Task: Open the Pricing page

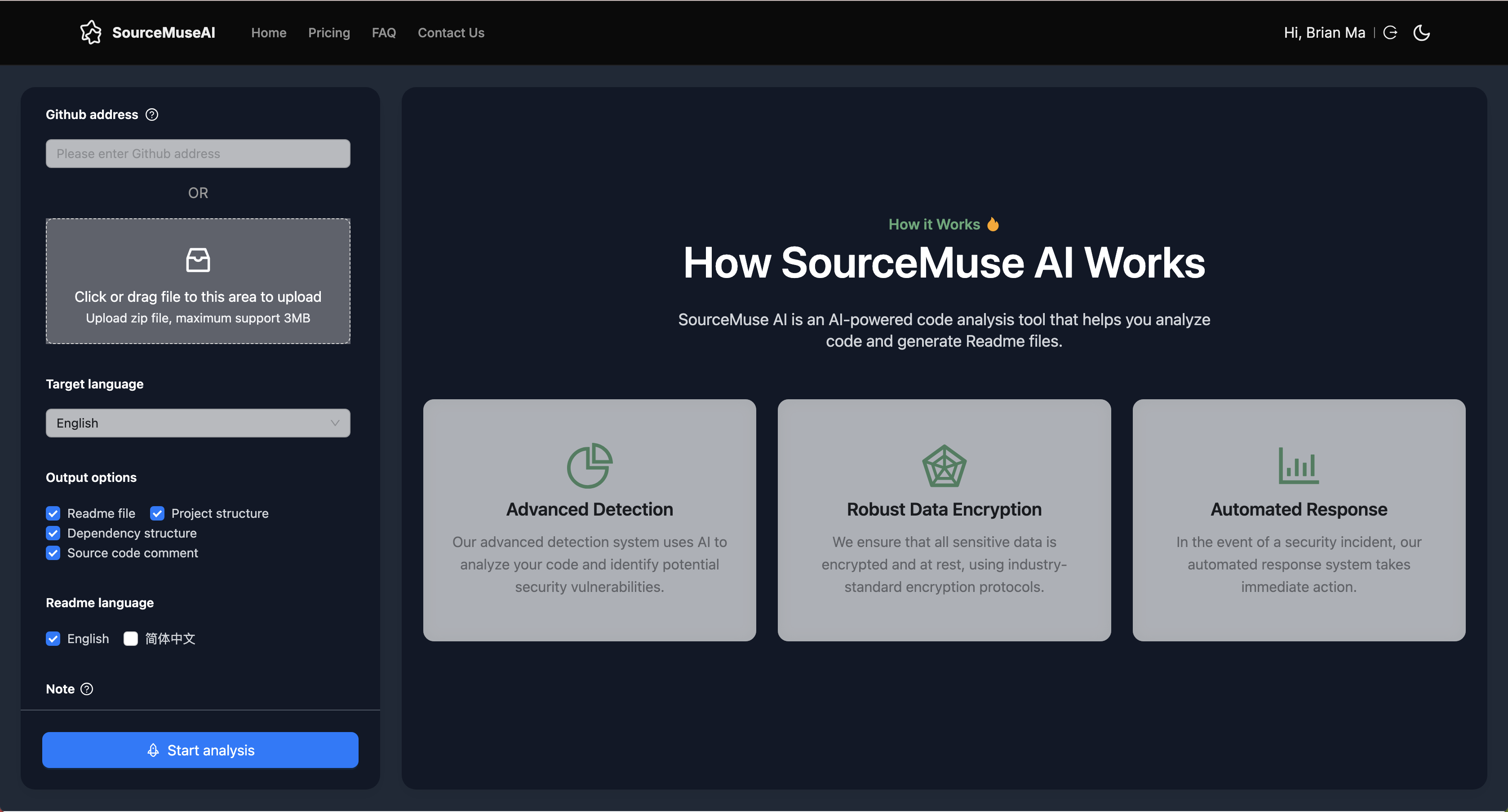Action: 329,32
